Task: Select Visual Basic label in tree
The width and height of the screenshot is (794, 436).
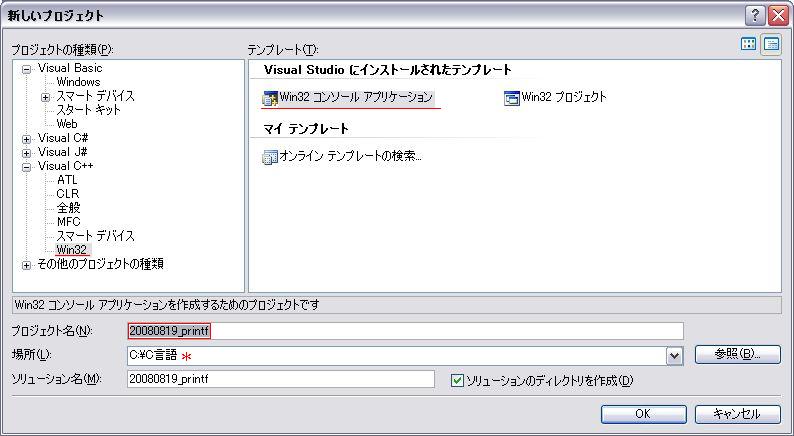Action: coord(70,68)
